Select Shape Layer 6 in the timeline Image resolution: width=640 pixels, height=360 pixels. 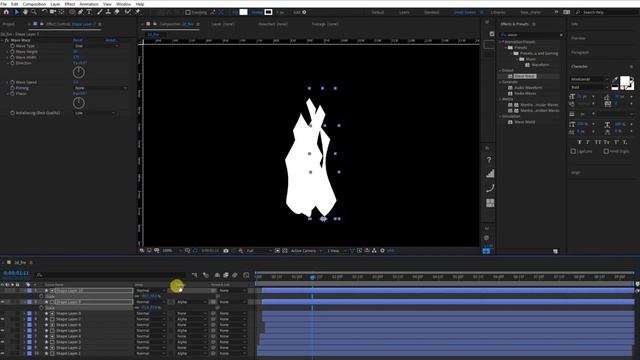pyautogui.click(x=68, y=325)
